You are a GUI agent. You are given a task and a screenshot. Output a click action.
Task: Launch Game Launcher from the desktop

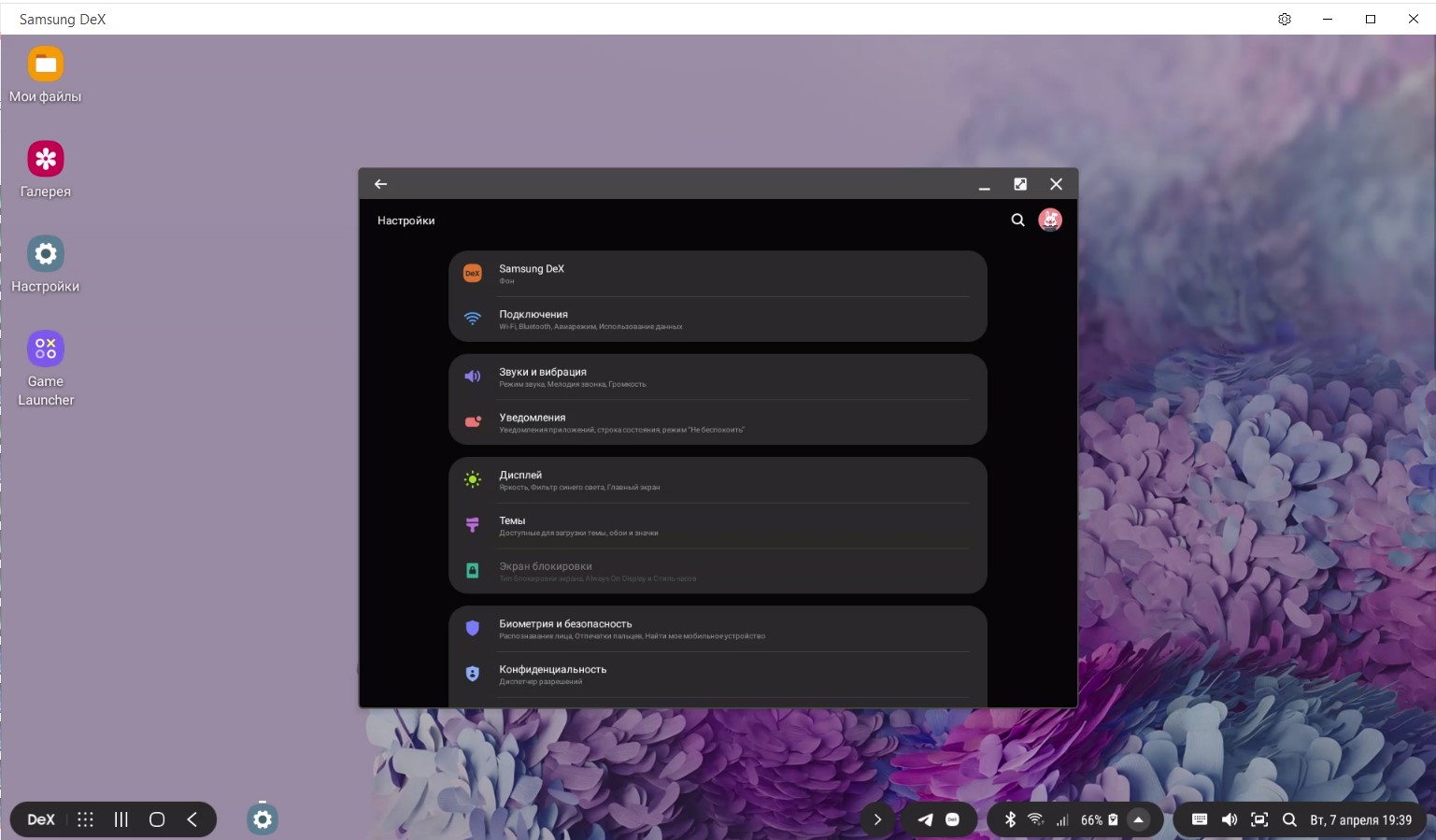pyautogui.click(x=45, y=368)
